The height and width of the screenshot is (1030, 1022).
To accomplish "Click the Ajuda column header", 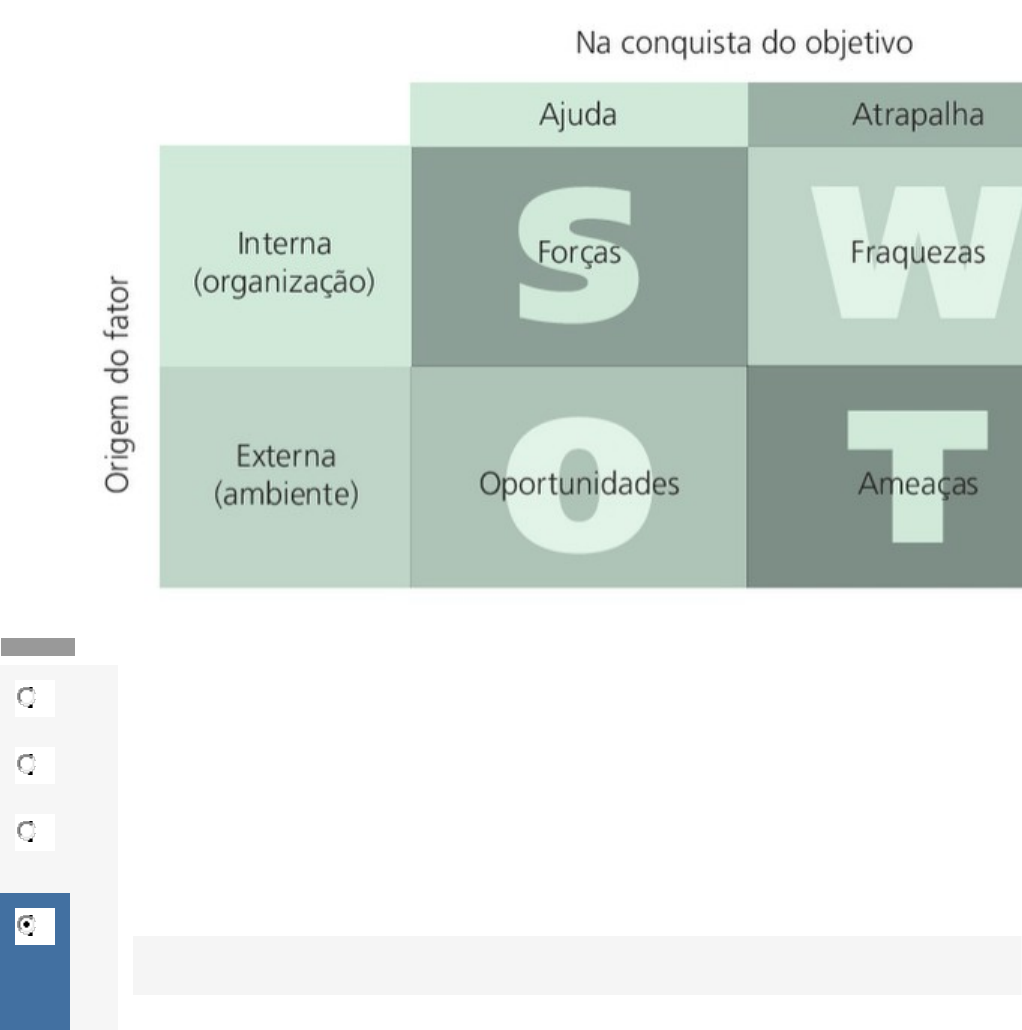I will pos(578,115).
